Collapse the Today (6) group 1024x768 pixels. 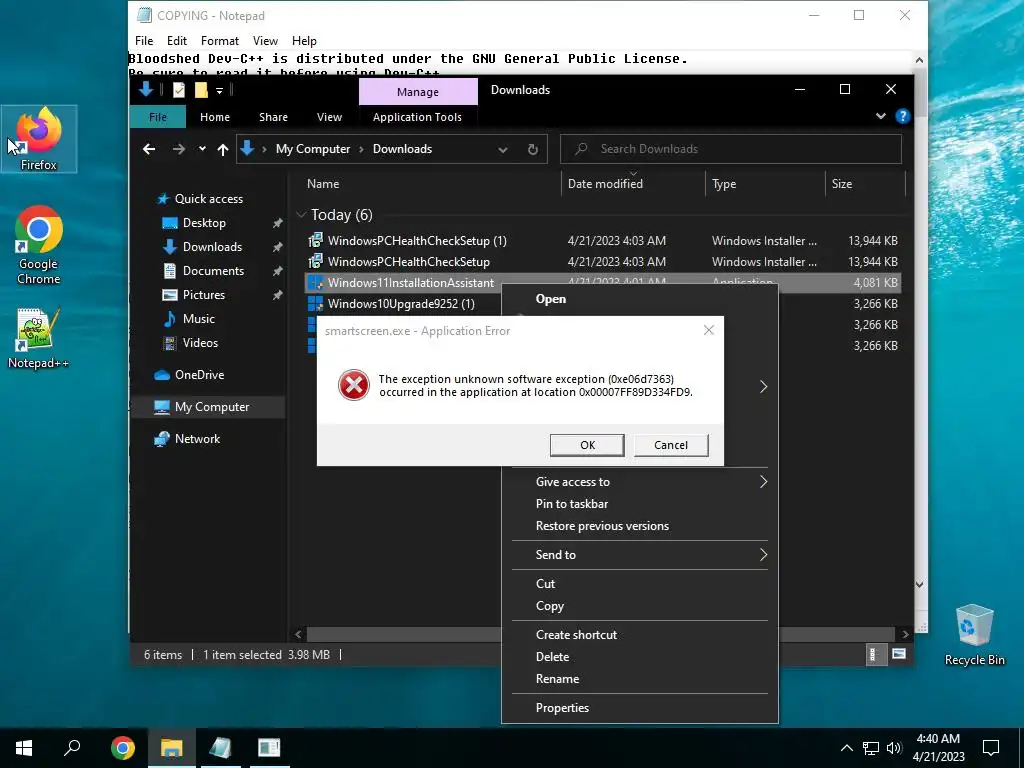[301, 215]
